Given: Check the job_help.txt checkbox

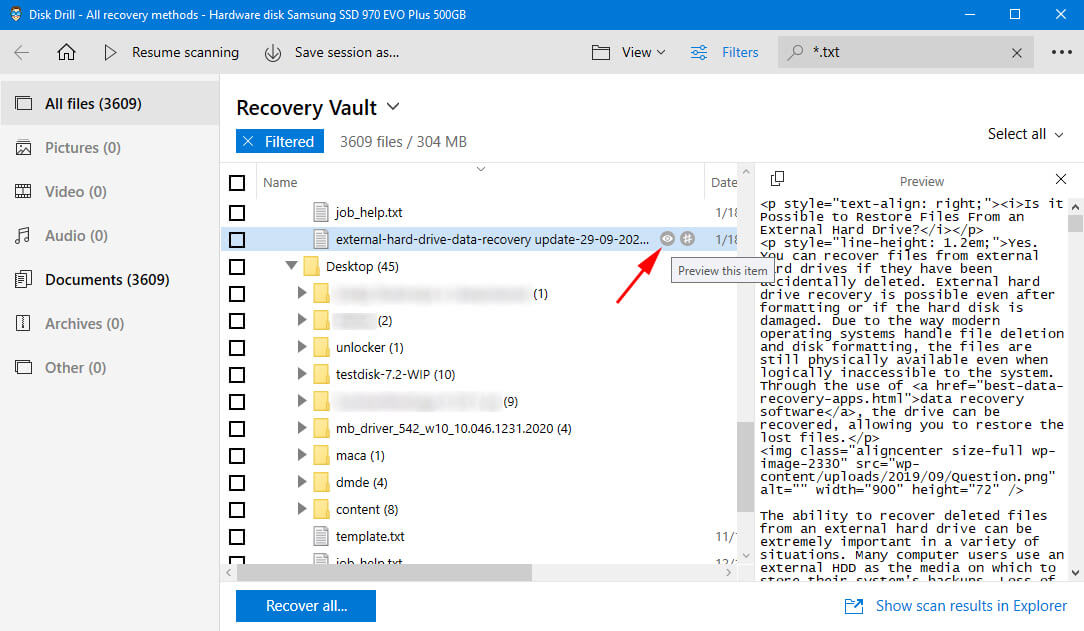Looking at the screenshot, I should (237, 212).
